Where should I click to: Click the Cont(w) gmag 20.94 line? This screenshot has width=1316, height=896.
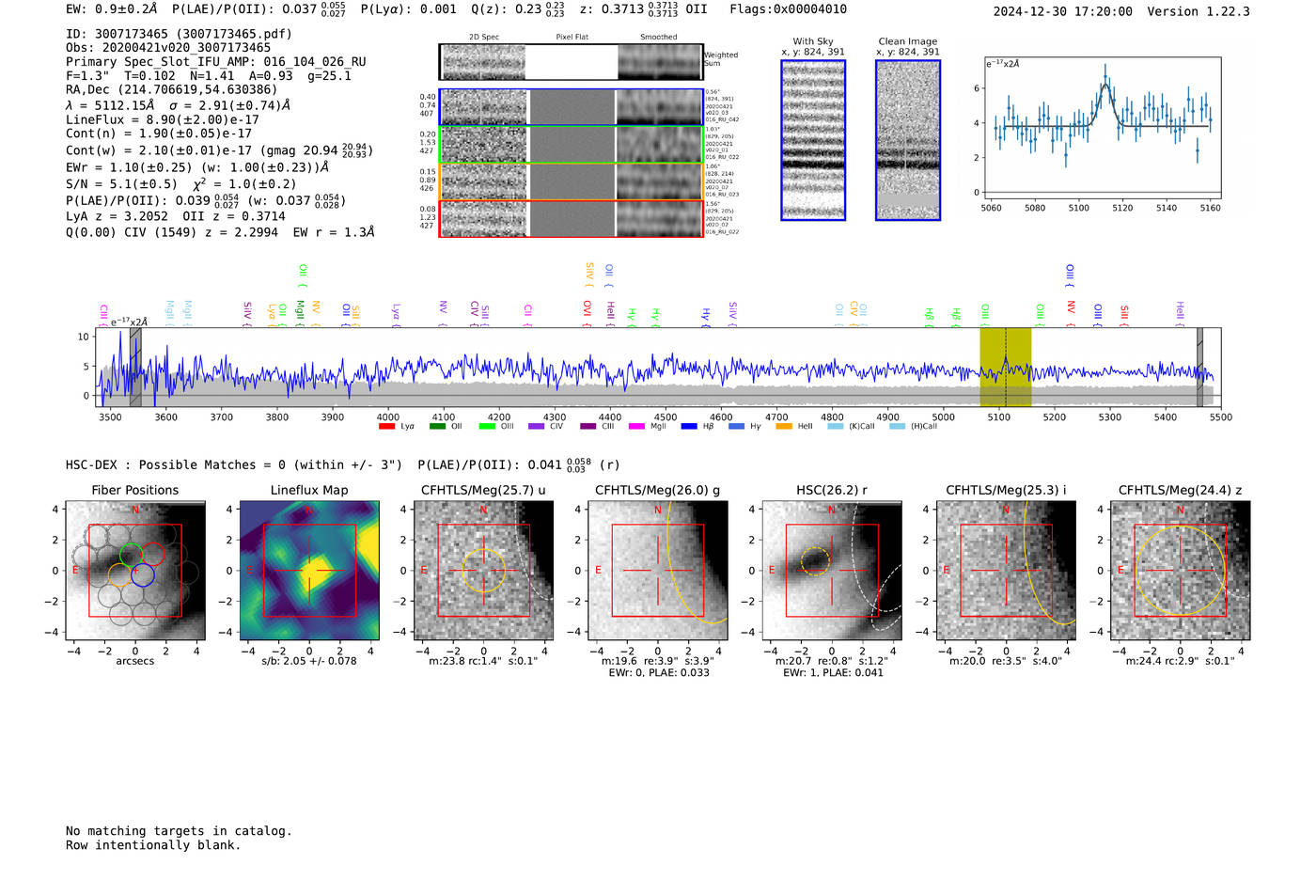click(219, 150)
